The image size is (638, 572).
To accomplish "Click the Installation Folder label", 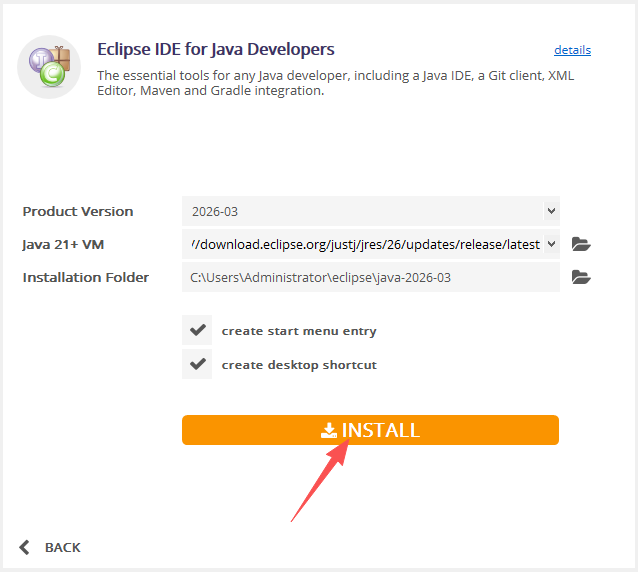I will pos(85,277).
